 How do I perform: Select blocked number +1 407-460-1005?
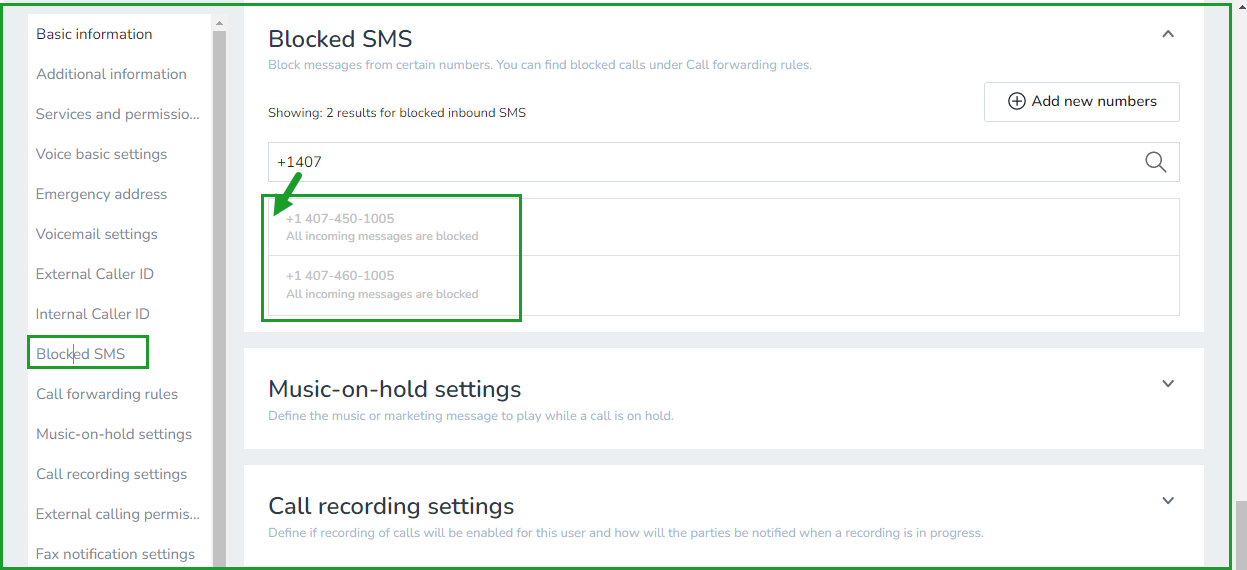pyautogui.click(x=724, y=285)
